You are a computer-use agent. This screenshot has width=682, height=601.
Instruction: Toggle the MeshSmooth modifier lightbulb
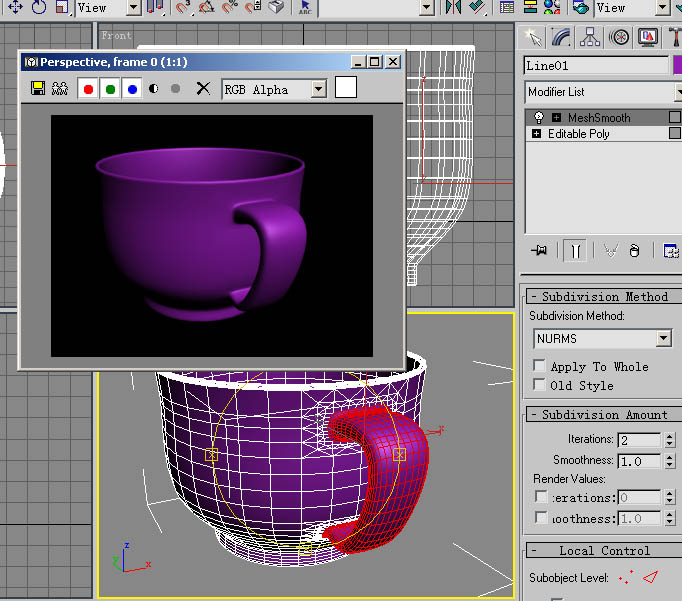pyautogui.click(x=538, y=117)
